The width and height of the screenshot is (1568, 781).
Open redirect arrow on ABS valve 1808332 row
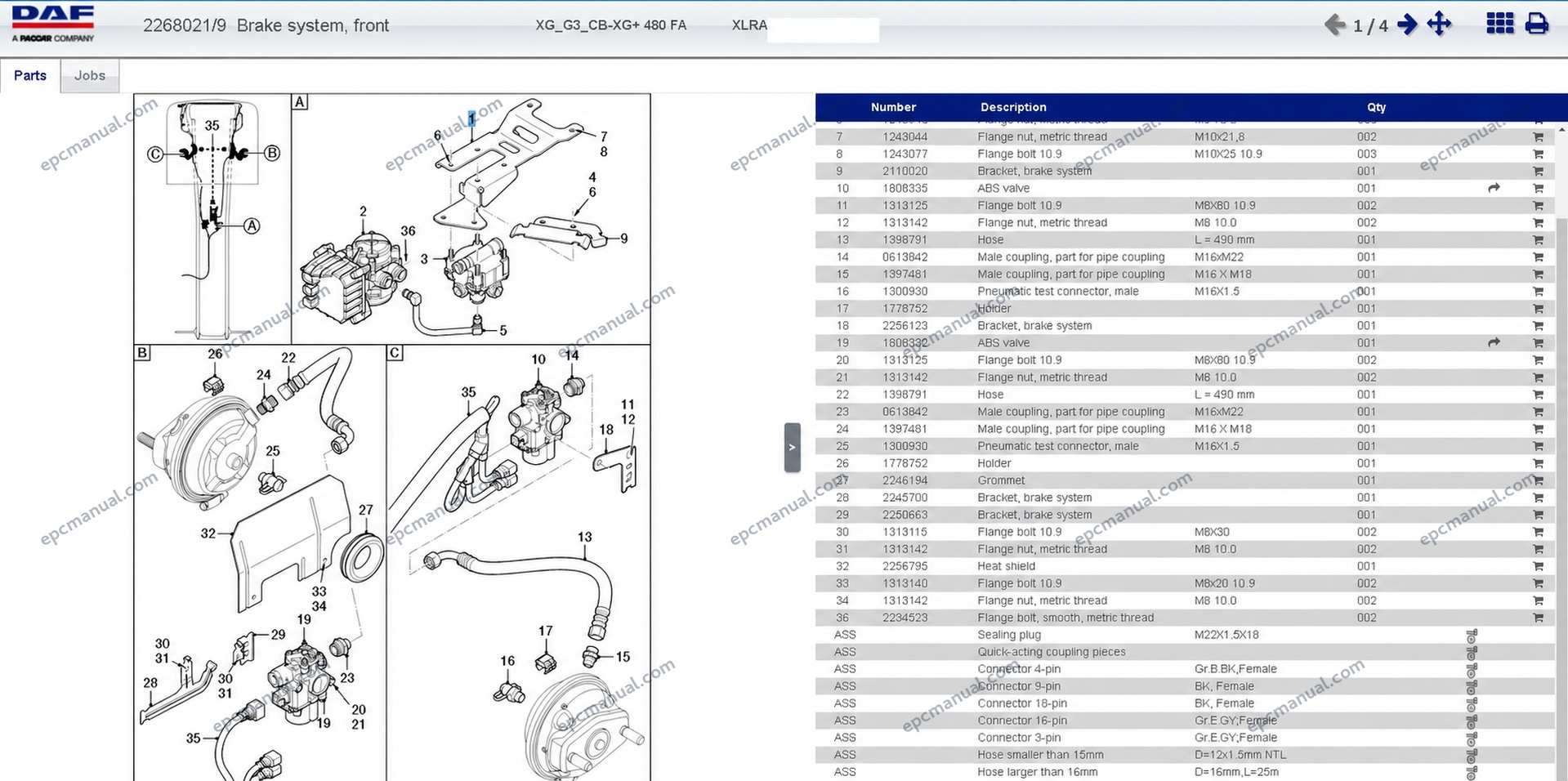click(1494, 343)
